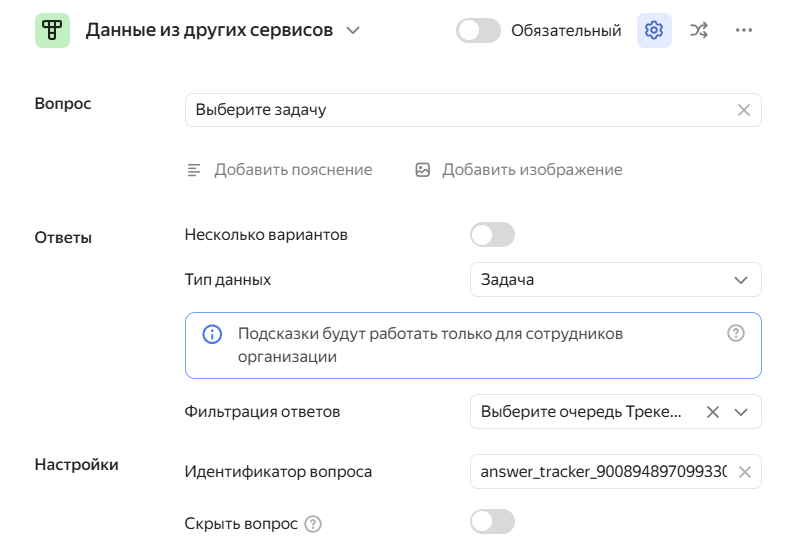Click the green question-type block icon

pos(52,31)
